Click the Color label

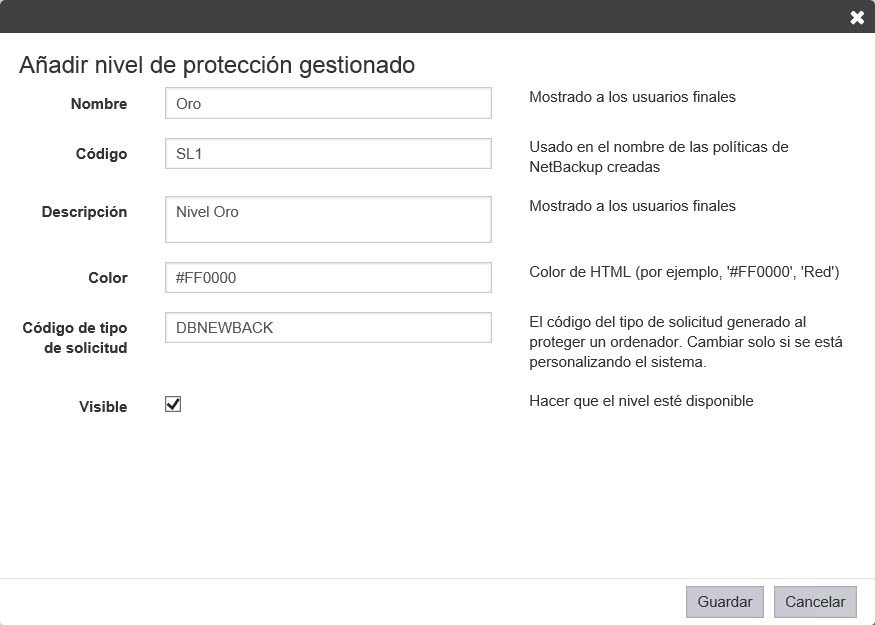point(108,278)
